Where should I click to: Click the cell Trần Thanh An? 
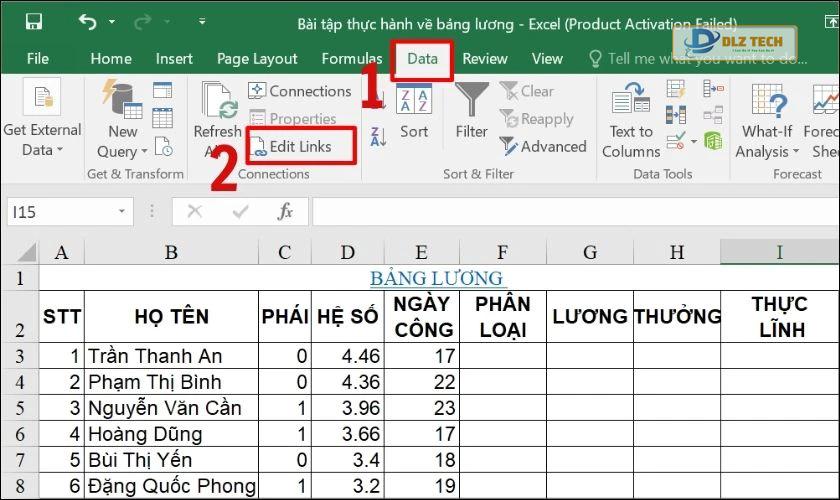pos(171,356)
